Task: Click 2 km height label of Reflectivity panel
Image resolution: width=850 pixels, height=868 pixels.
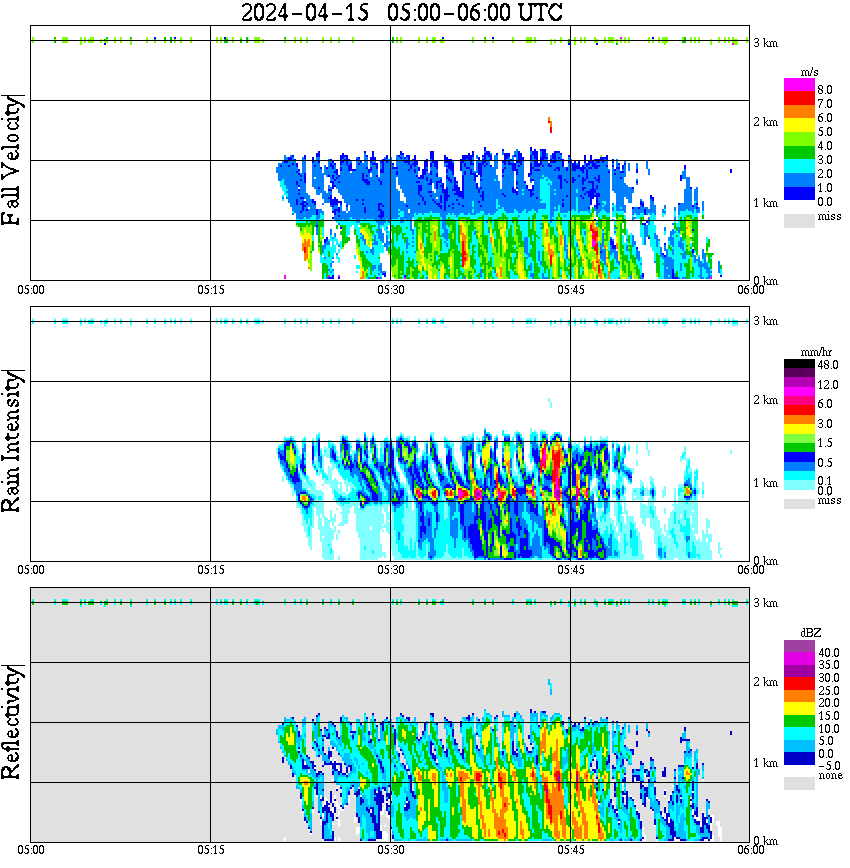Action: tap(766, 682)
